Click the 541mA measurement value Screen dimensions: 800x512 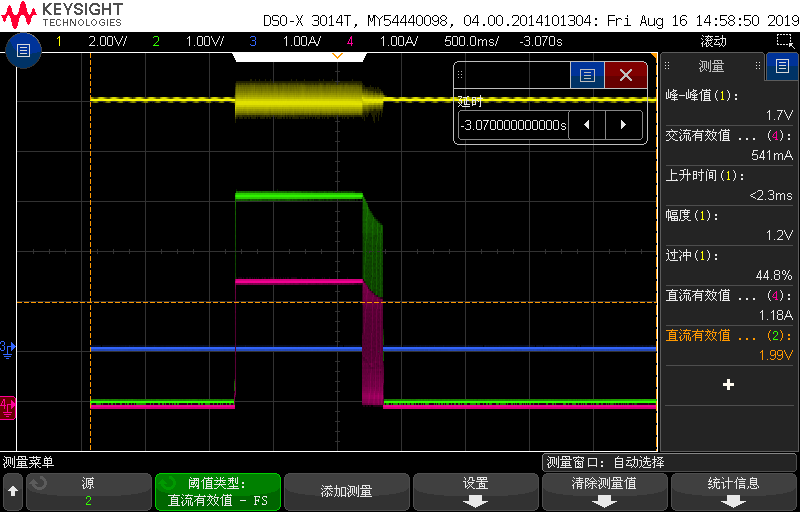point(772,155)
